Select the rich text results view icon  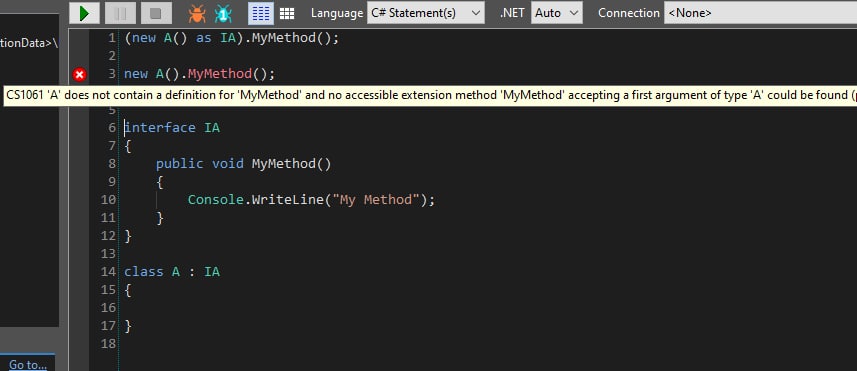(x=261, y=13)
